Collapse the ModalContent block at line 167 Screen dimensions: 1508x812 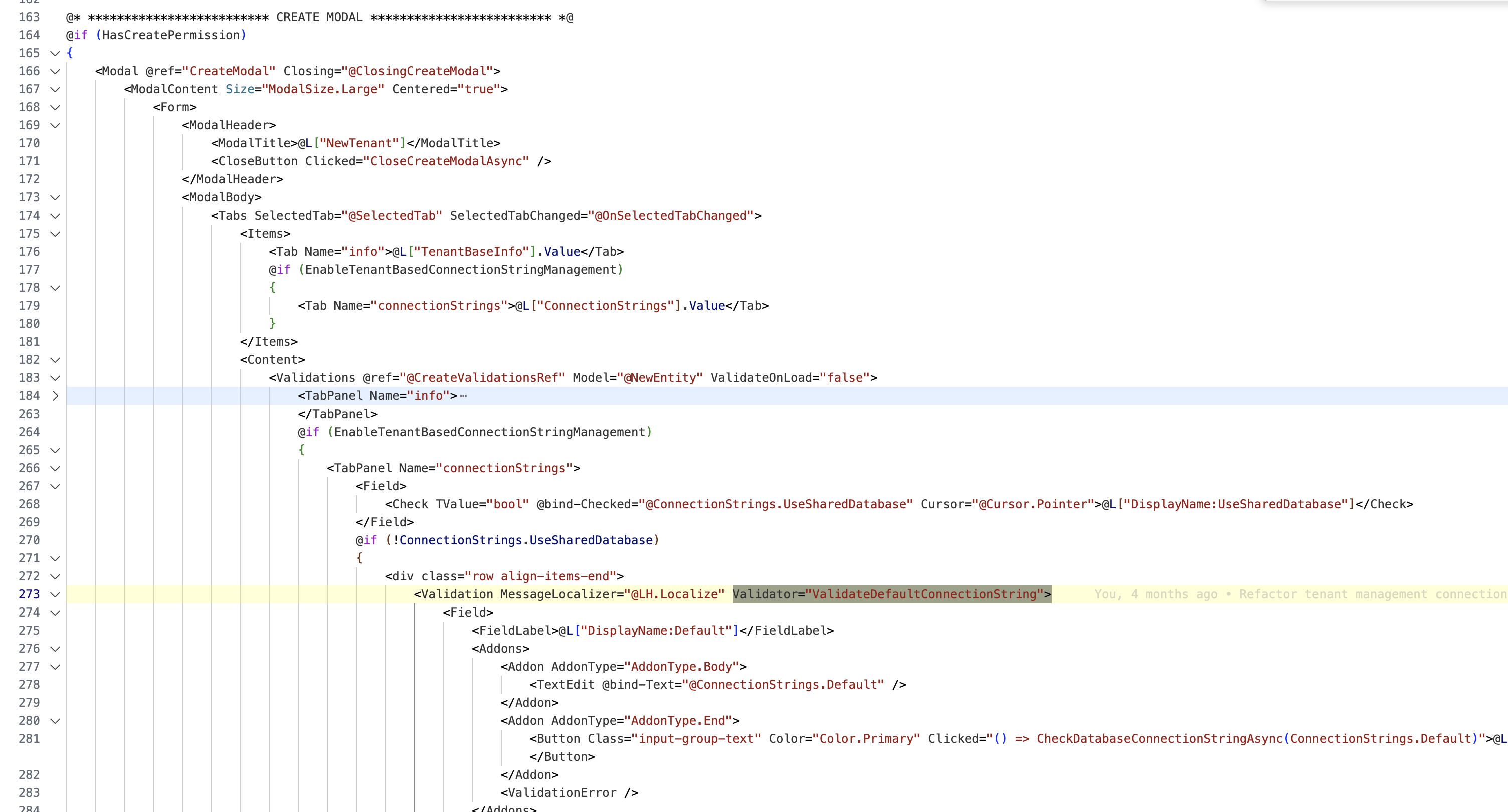[55, 90]
